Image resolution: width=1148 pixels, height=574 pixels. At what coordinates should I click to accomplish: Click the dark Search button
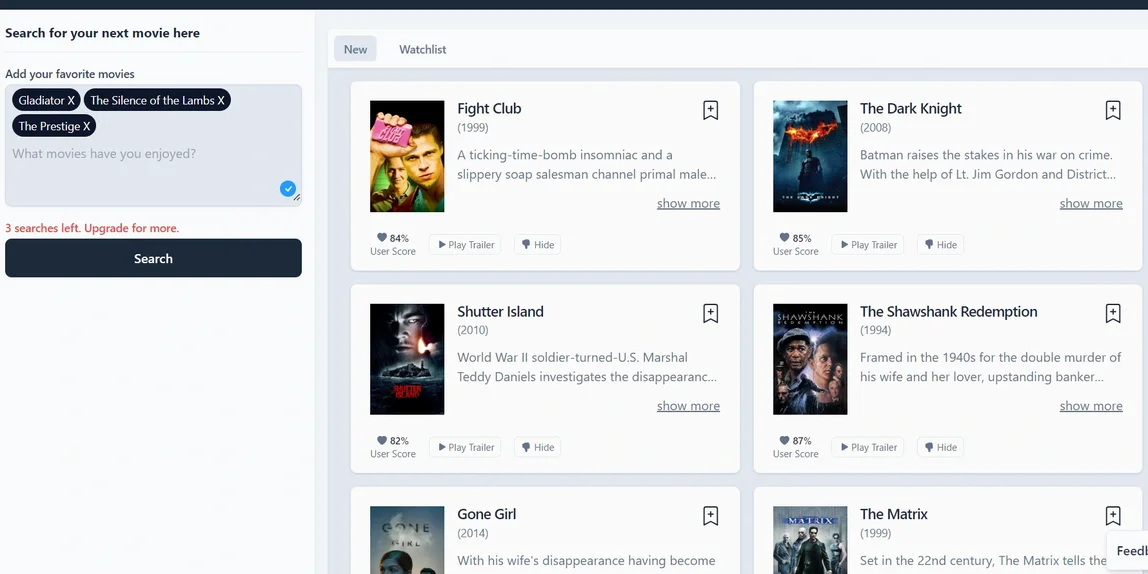tap(153, 258)
